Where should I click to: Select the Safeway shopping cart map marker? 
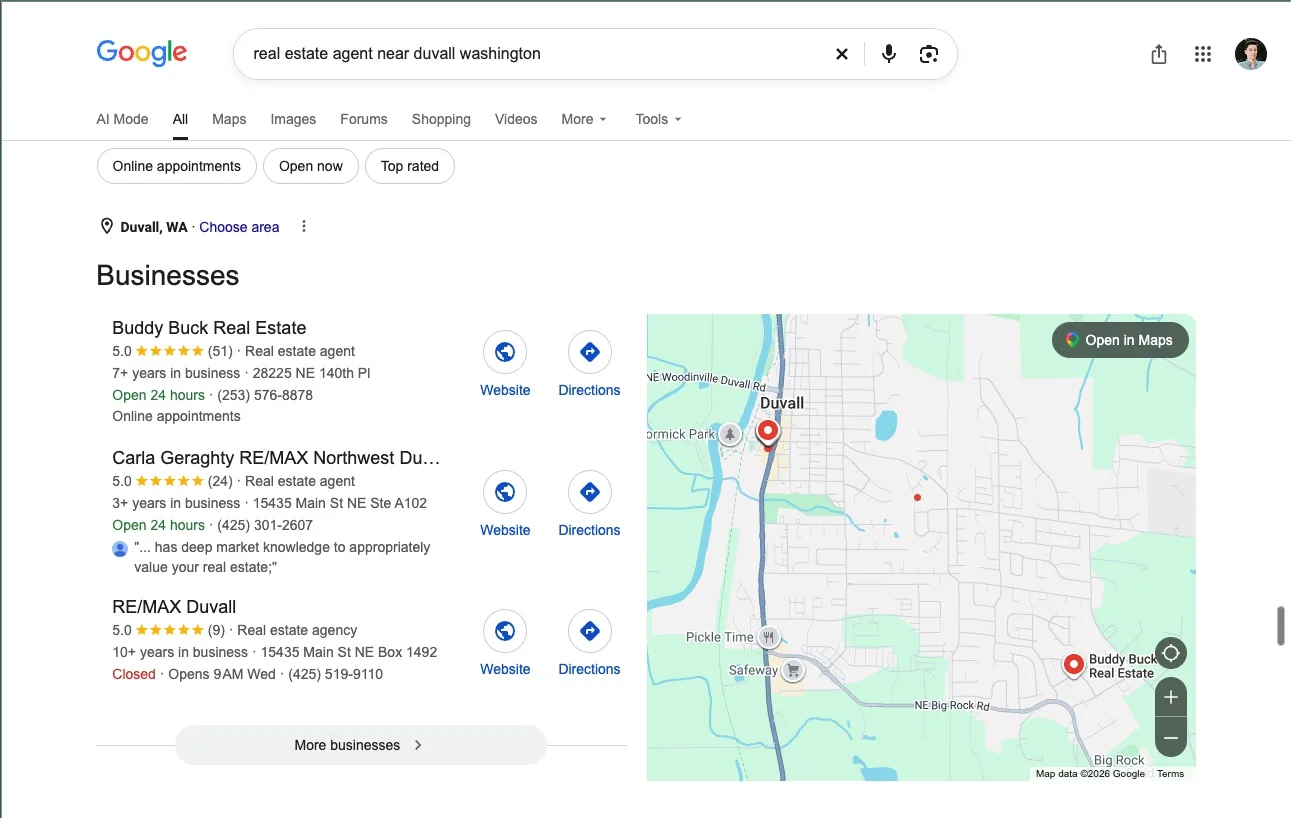793,670
